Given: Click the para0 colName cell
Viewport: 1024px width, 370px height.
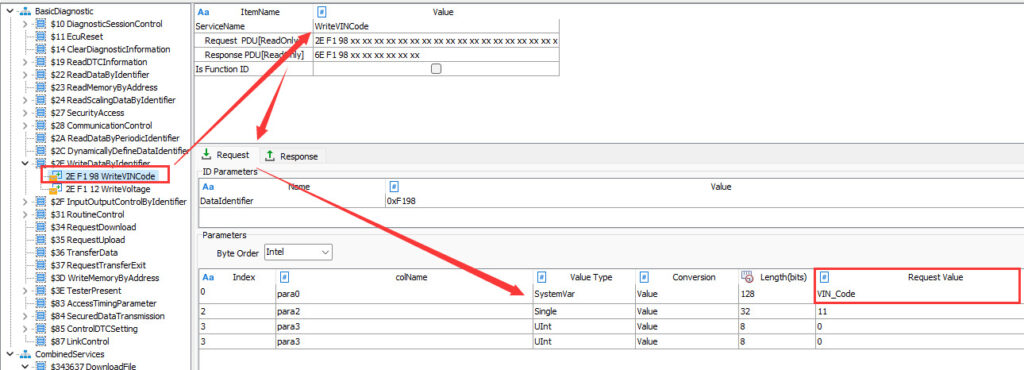Looking at the screenshot, I should [404, 294].
